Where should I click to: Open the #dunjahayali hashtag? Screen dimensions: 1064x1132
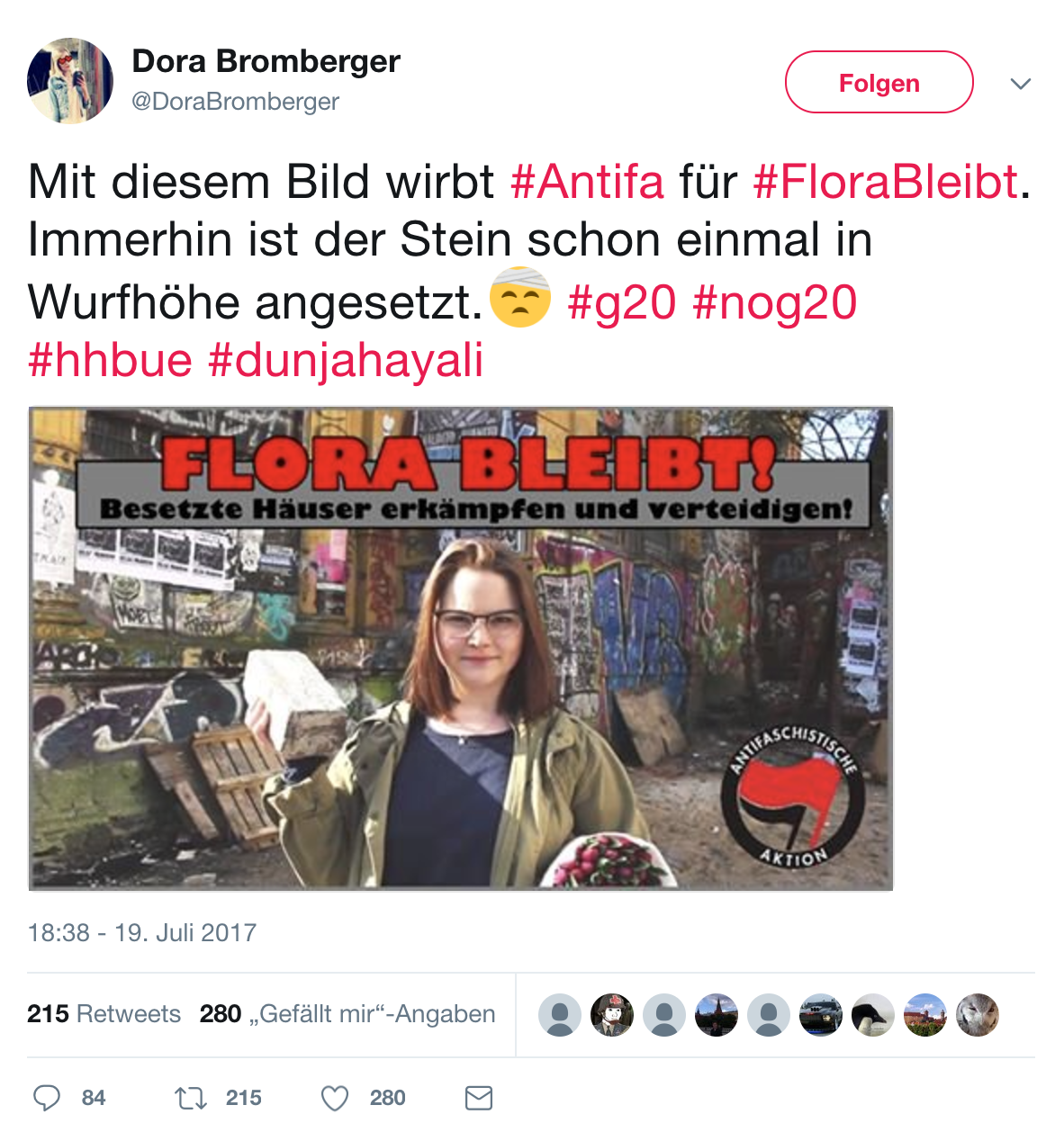346,361
